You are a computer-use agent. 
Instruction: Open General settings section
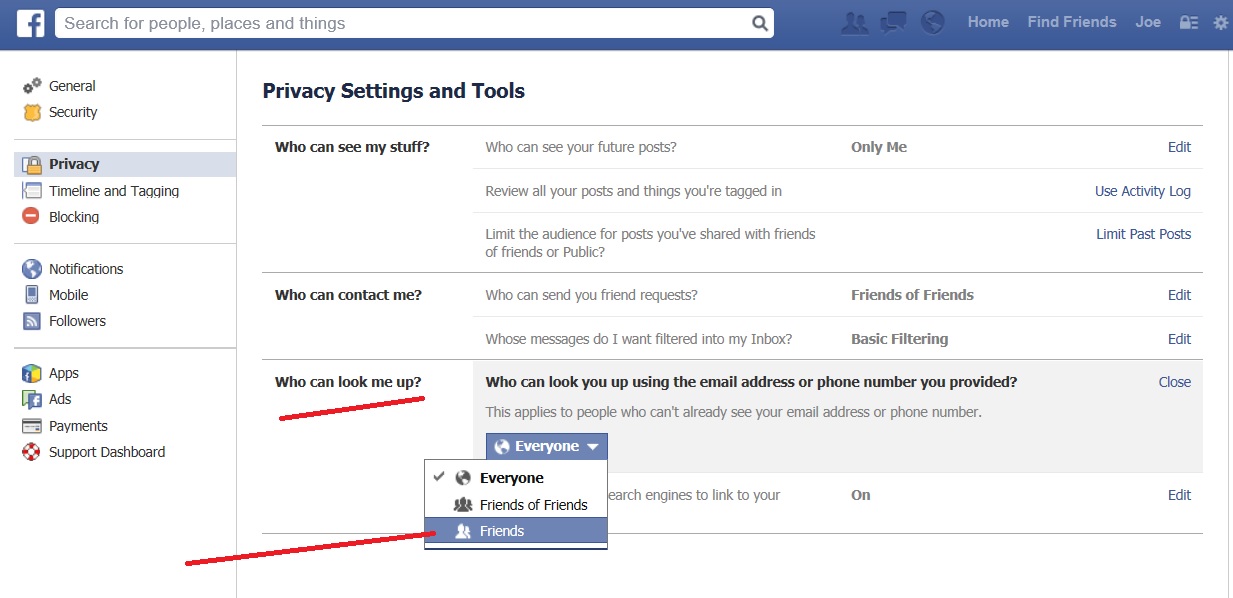coord(72,86)
